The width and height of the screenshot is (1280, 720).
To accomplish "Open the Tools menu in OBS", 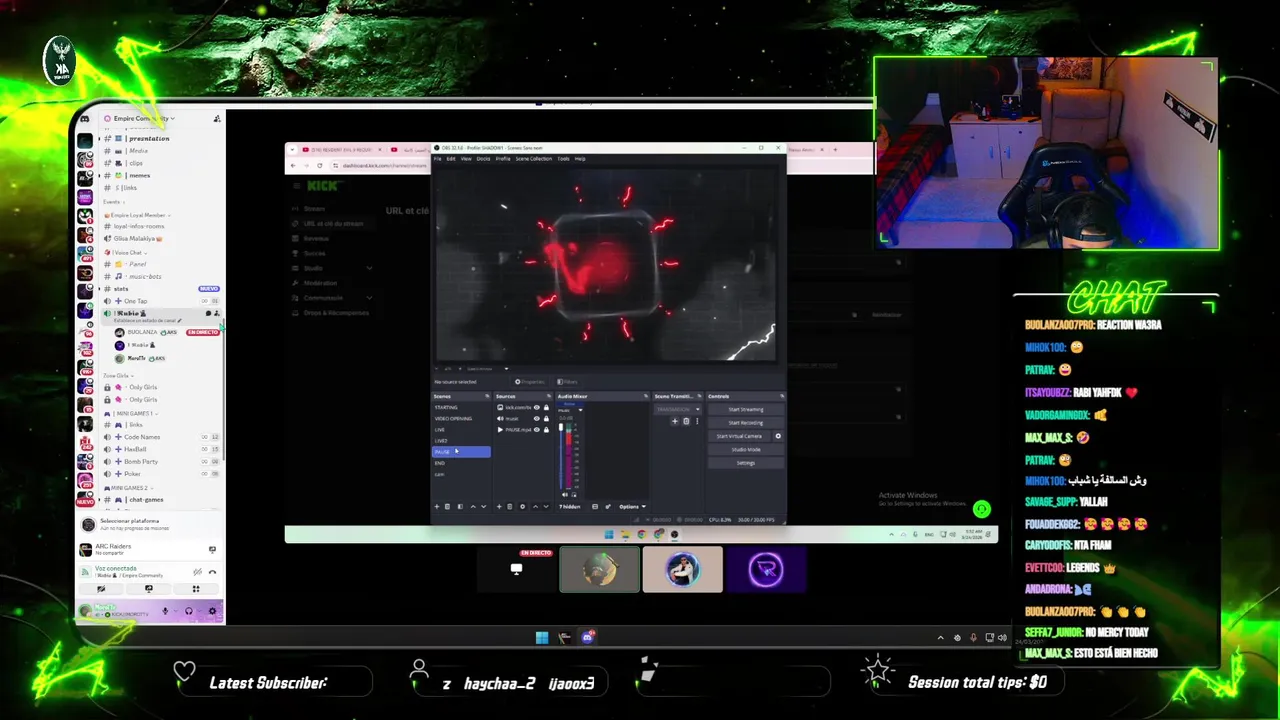I will point(563,158).
